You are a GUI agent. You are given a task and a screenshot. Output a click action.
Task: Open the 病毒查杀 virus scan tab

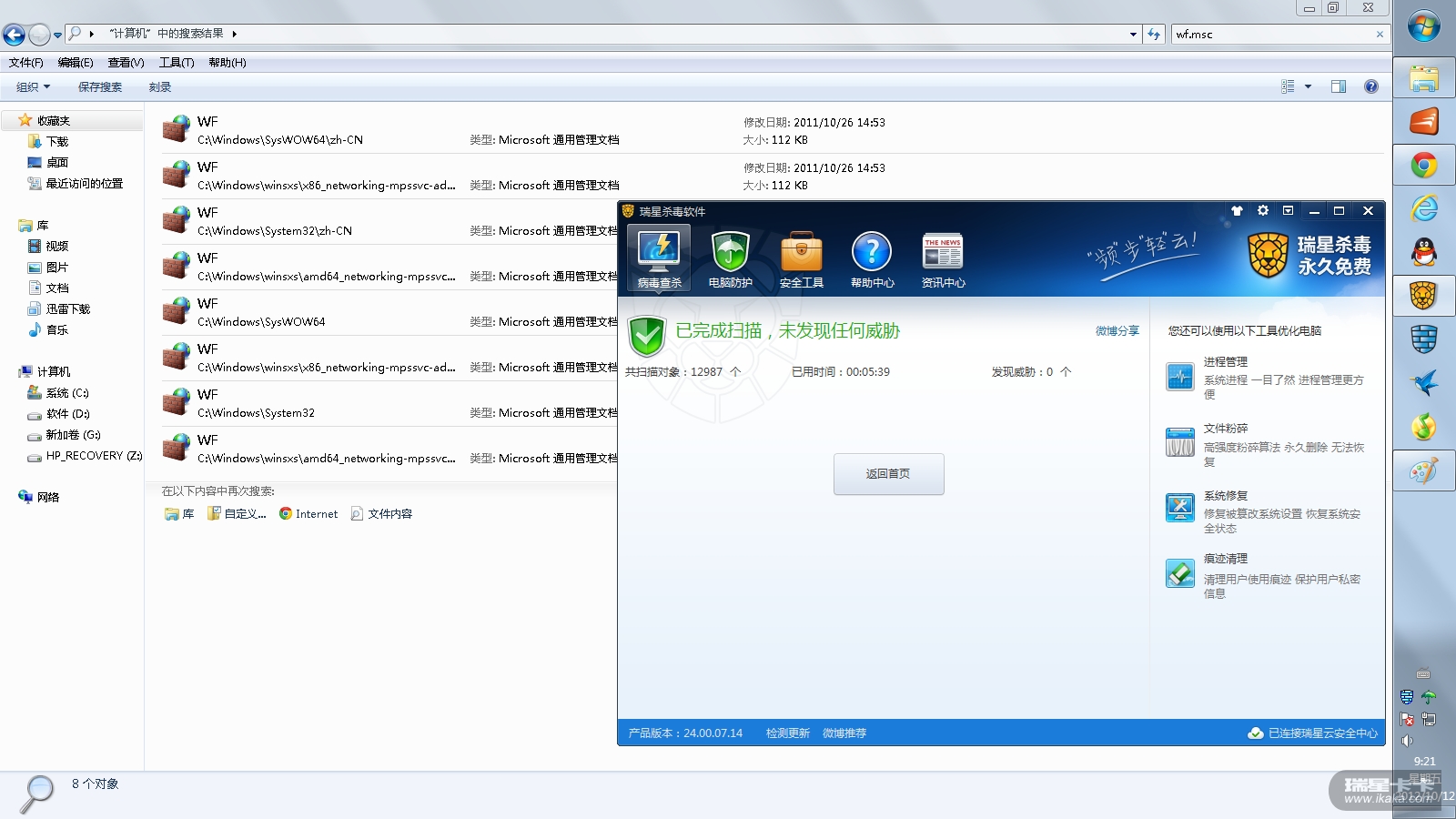659,258
